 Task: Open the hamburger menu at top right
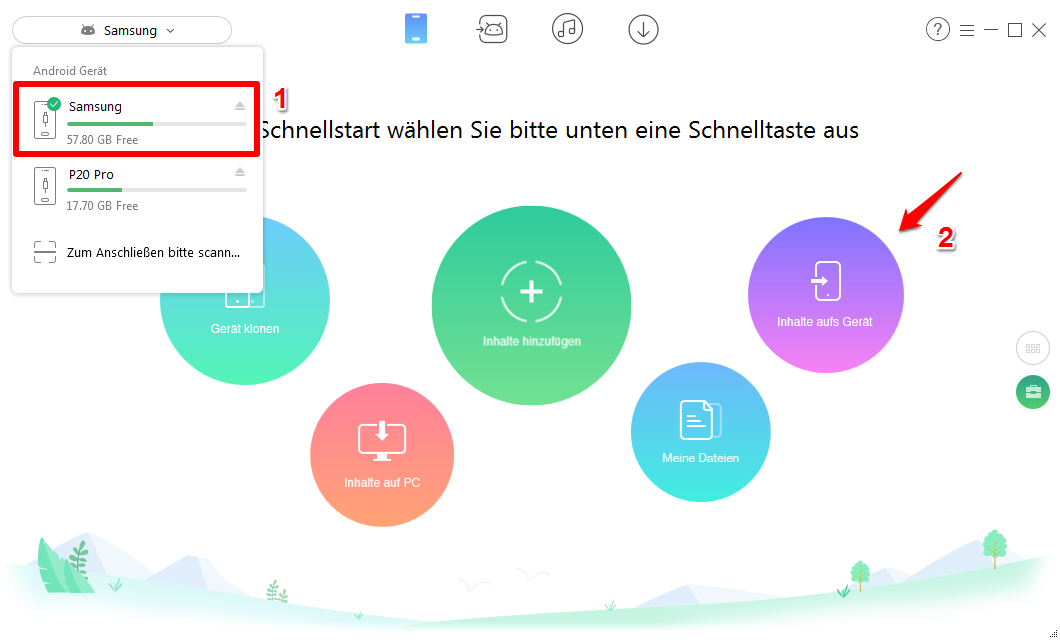coord(966,30)
